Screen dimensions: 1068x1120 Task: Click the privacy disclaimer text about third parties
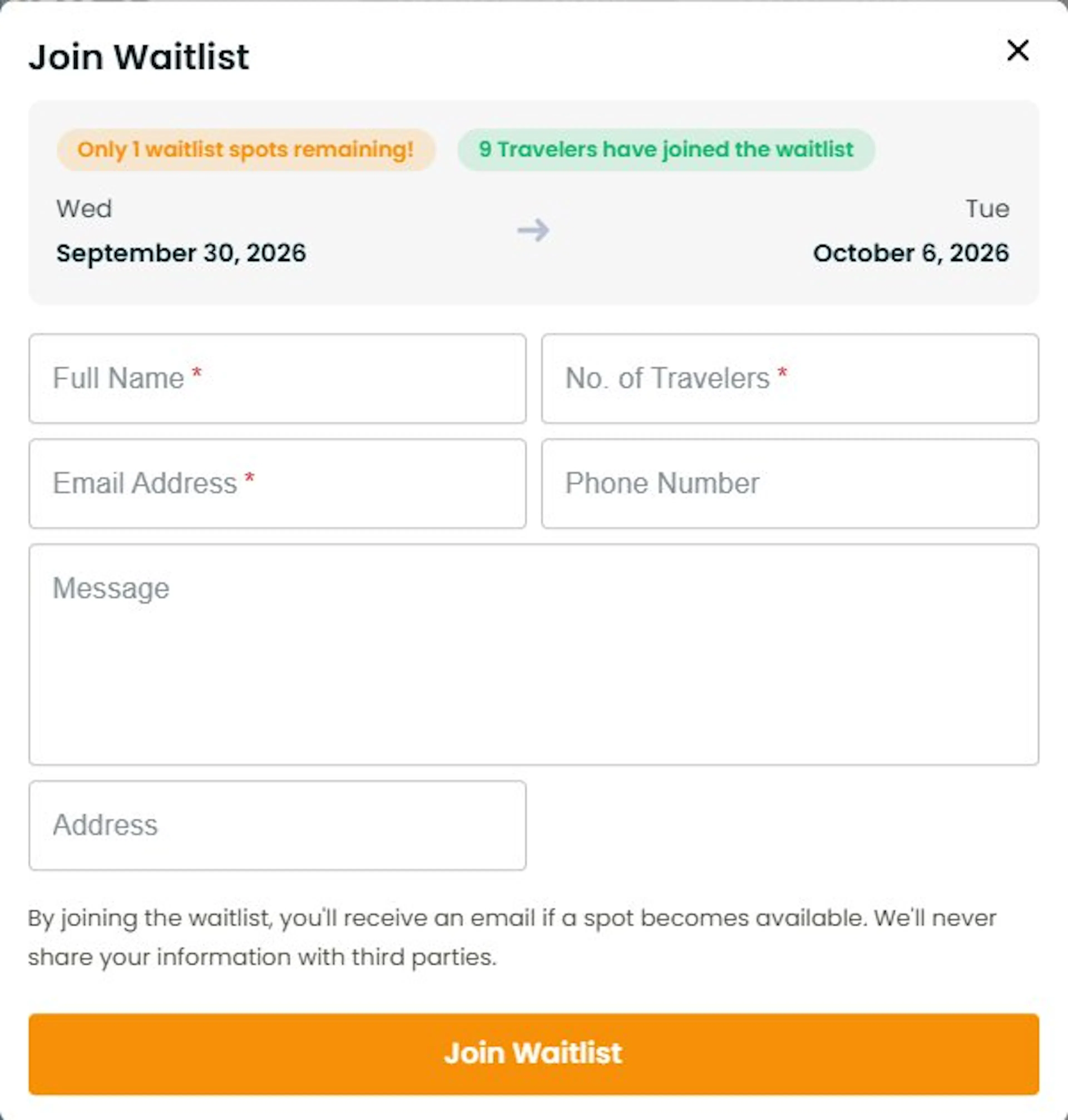click(512, 937)
